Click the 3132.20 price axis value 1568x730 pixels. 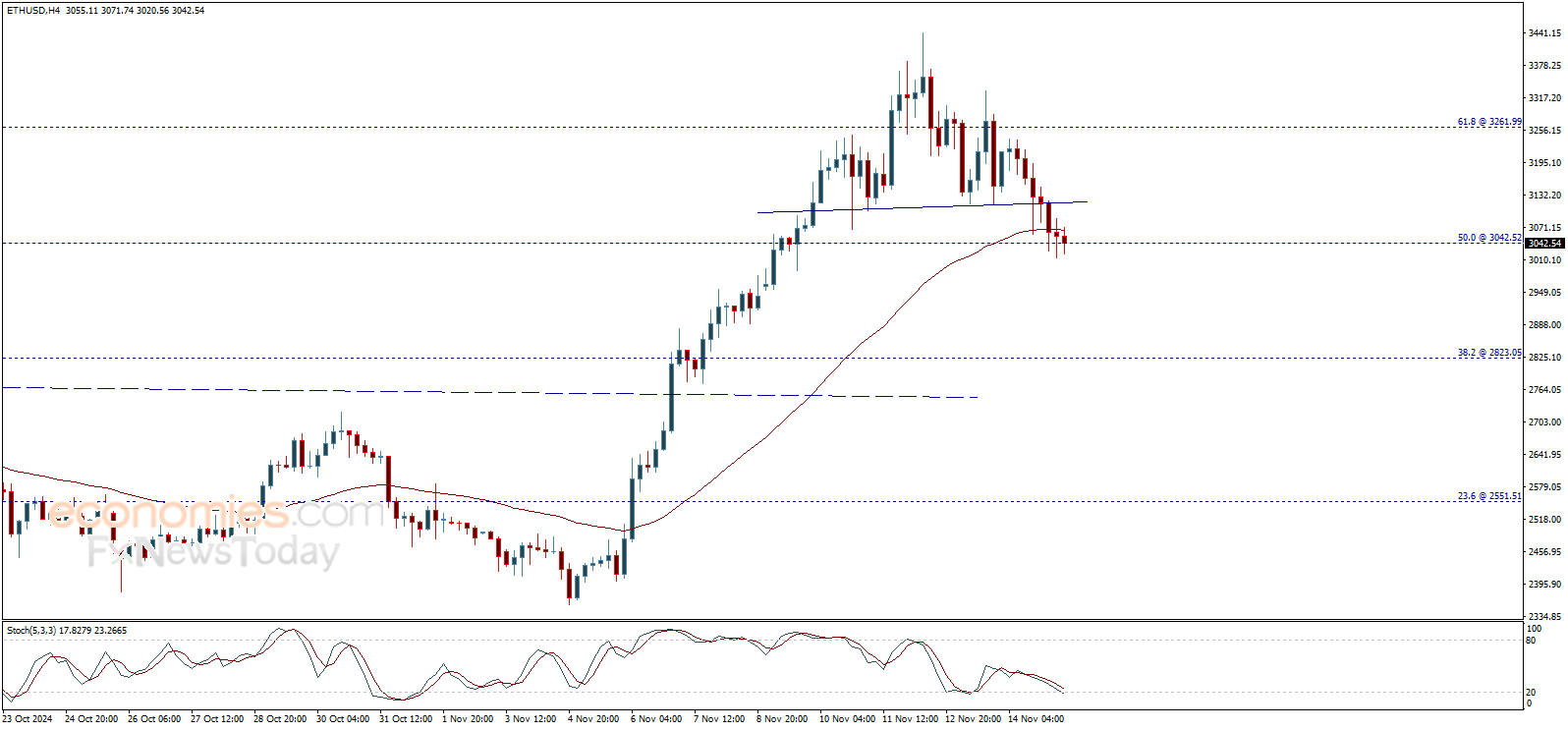pos(1544,196)
